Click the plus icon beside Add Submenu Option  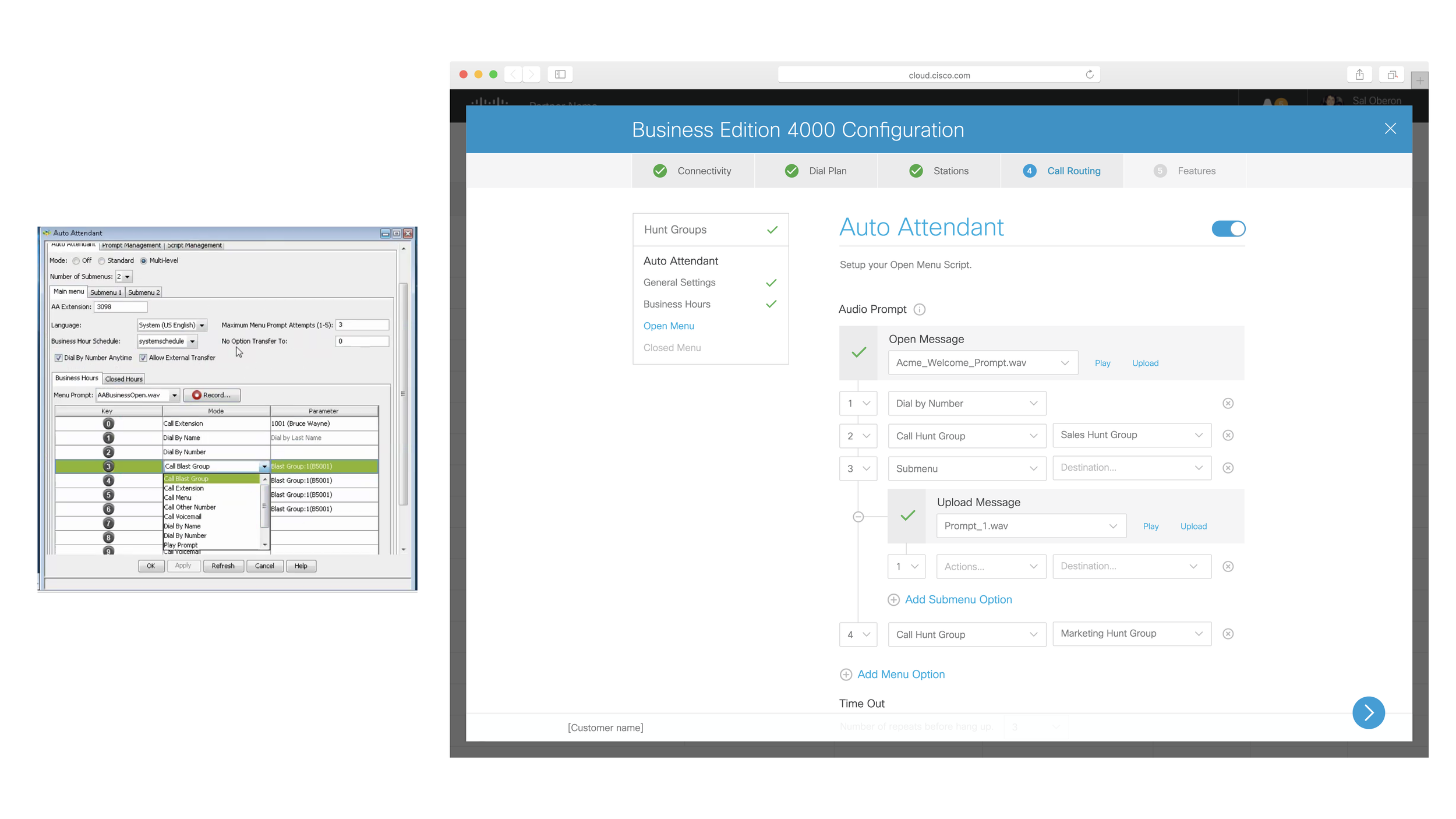tap(893, 600)
